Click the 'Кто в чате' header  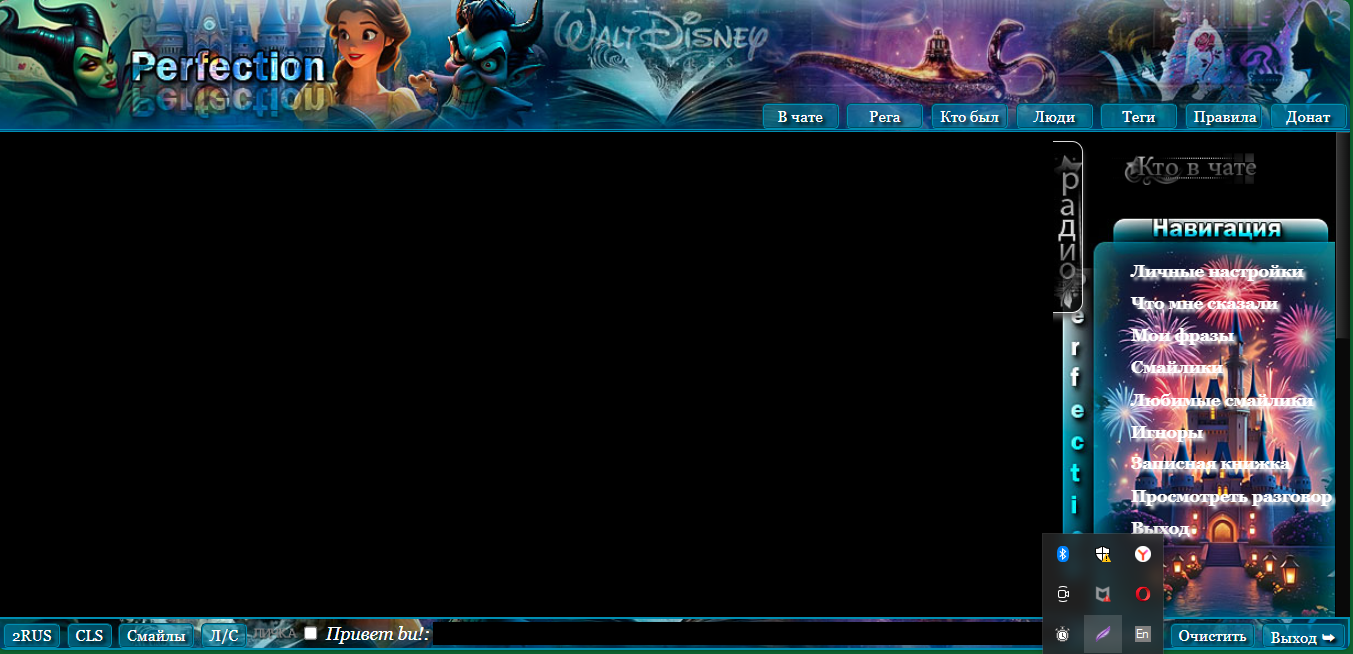coord(1191,168)
